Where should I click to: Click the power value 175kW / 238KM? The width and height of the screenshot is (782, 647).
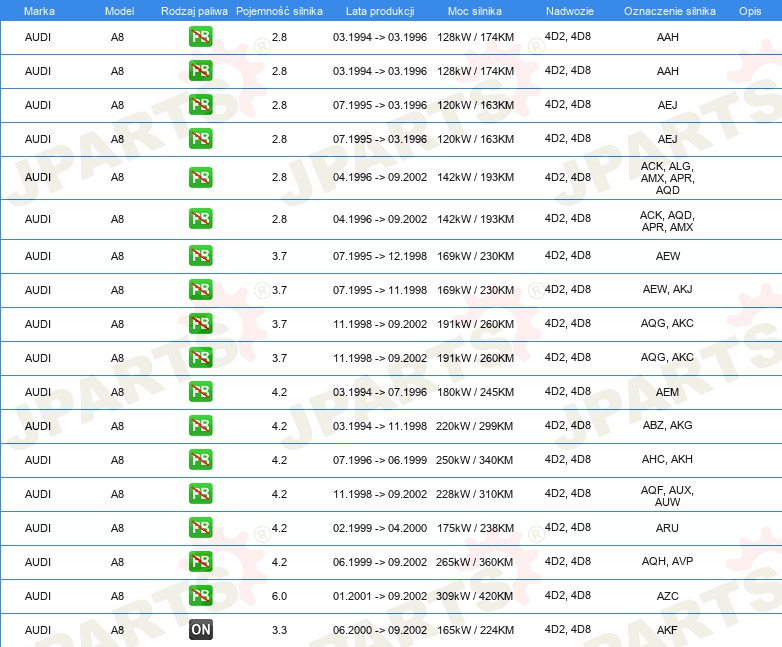click(475, 528)
